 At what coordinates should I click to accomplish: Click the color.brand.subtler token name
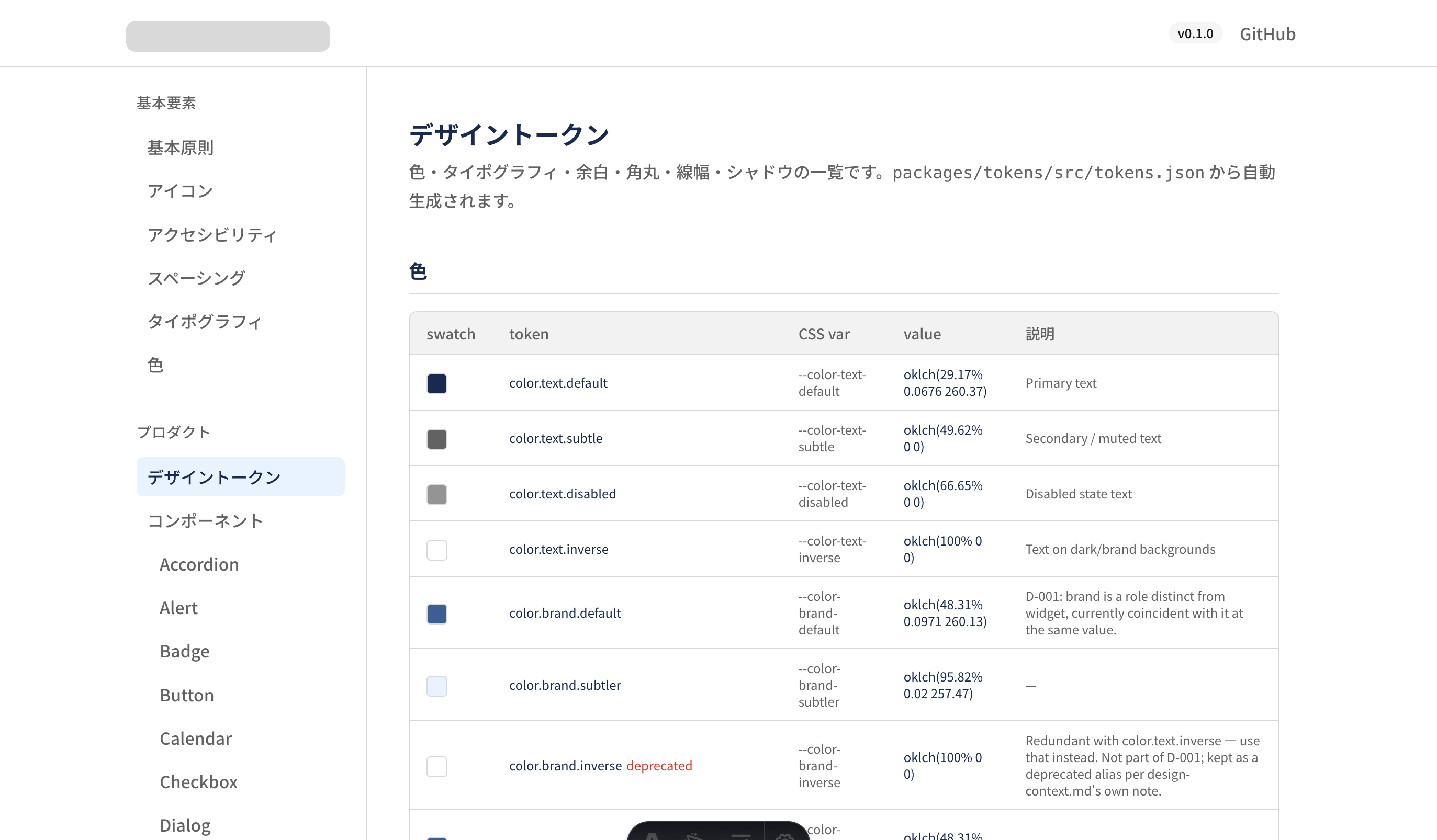(565, 685)
